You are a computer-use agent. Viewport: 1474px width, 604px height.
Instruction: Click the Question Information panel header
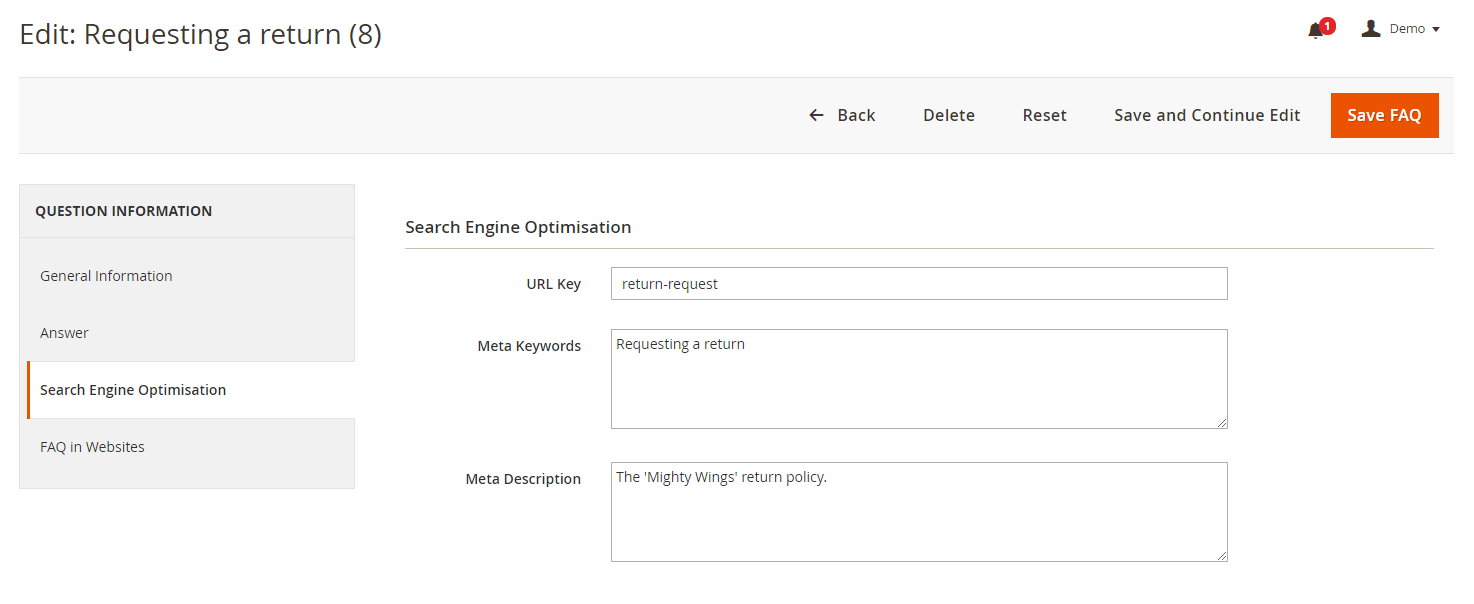coord(124,211)
